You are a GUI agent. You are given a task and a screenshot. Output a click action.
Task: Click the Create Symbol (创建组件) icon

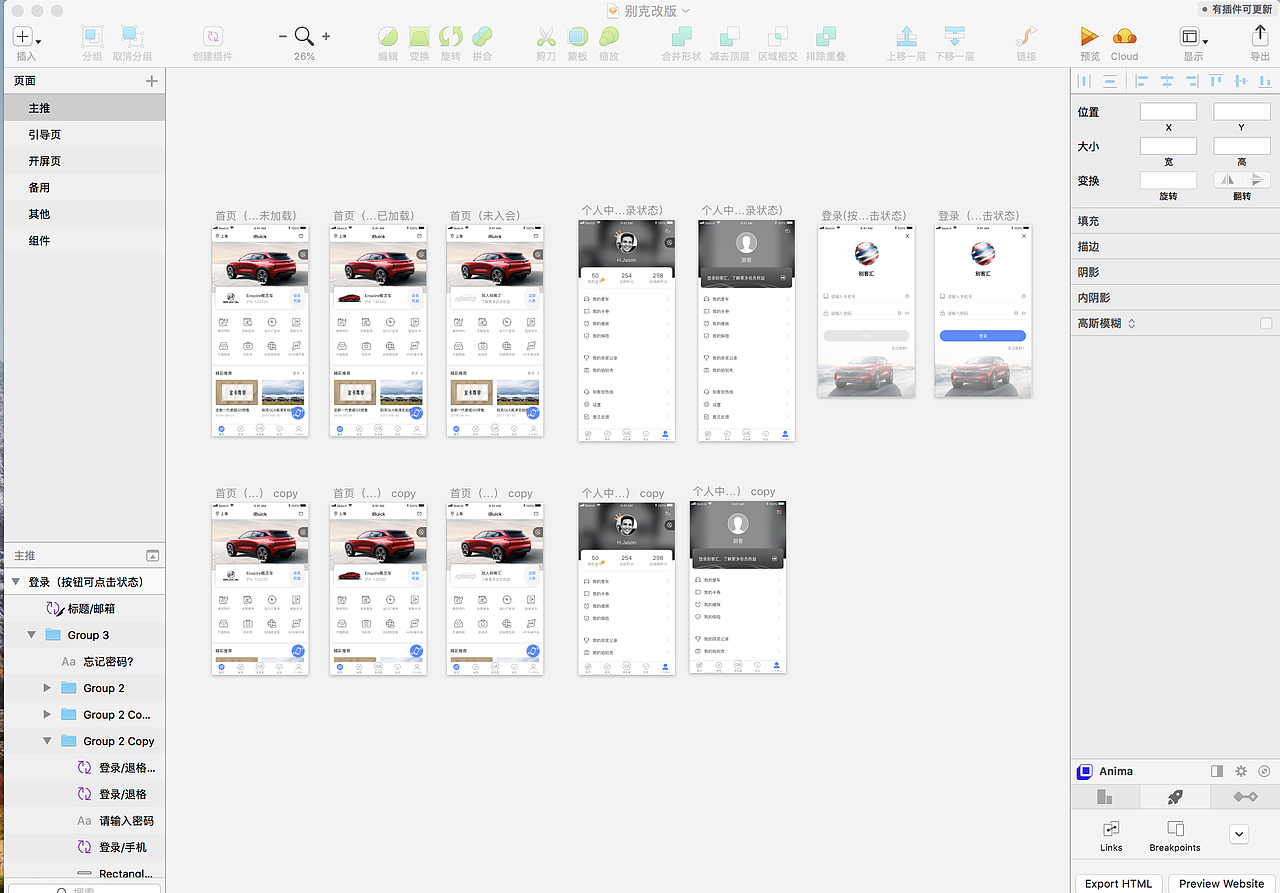coord(212,37)
